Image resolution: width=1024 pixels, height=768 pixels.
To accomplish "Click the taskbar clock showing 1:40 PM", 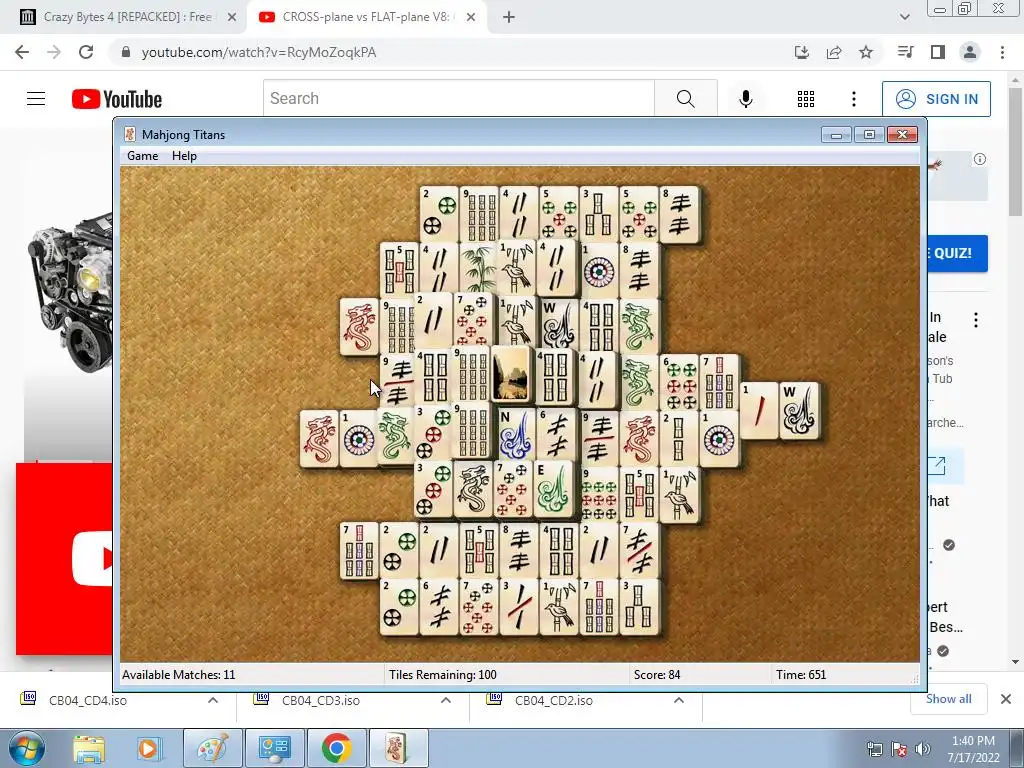I will pos(973,749).
